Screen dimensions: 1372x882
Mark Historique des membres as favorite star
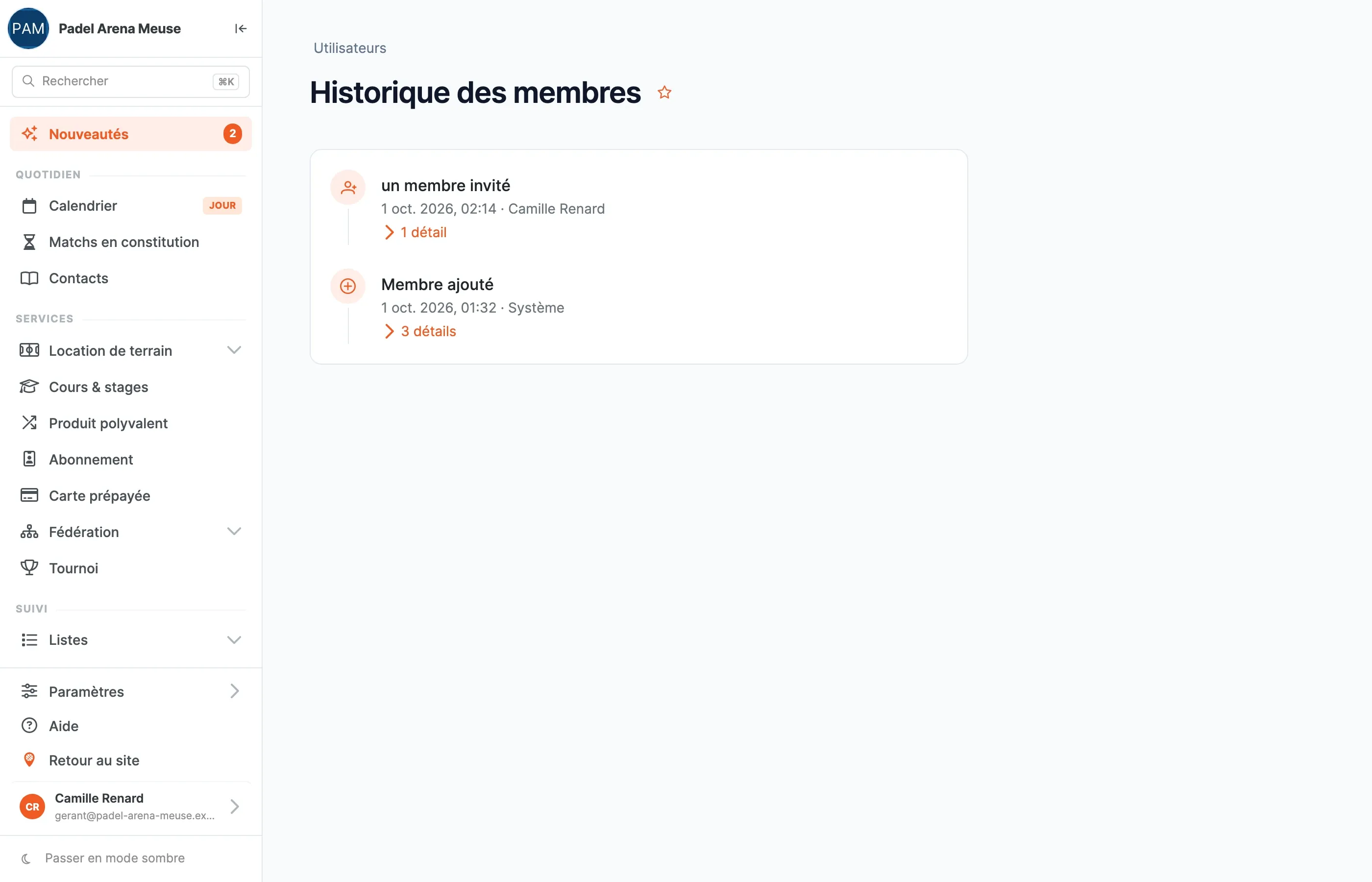coord(664,93)
